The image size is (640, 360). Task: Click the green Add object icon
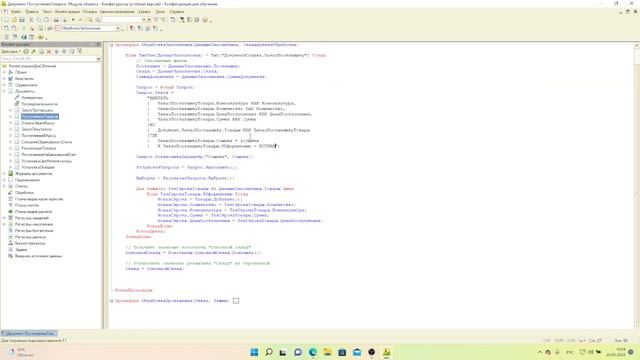coord(26,52)
